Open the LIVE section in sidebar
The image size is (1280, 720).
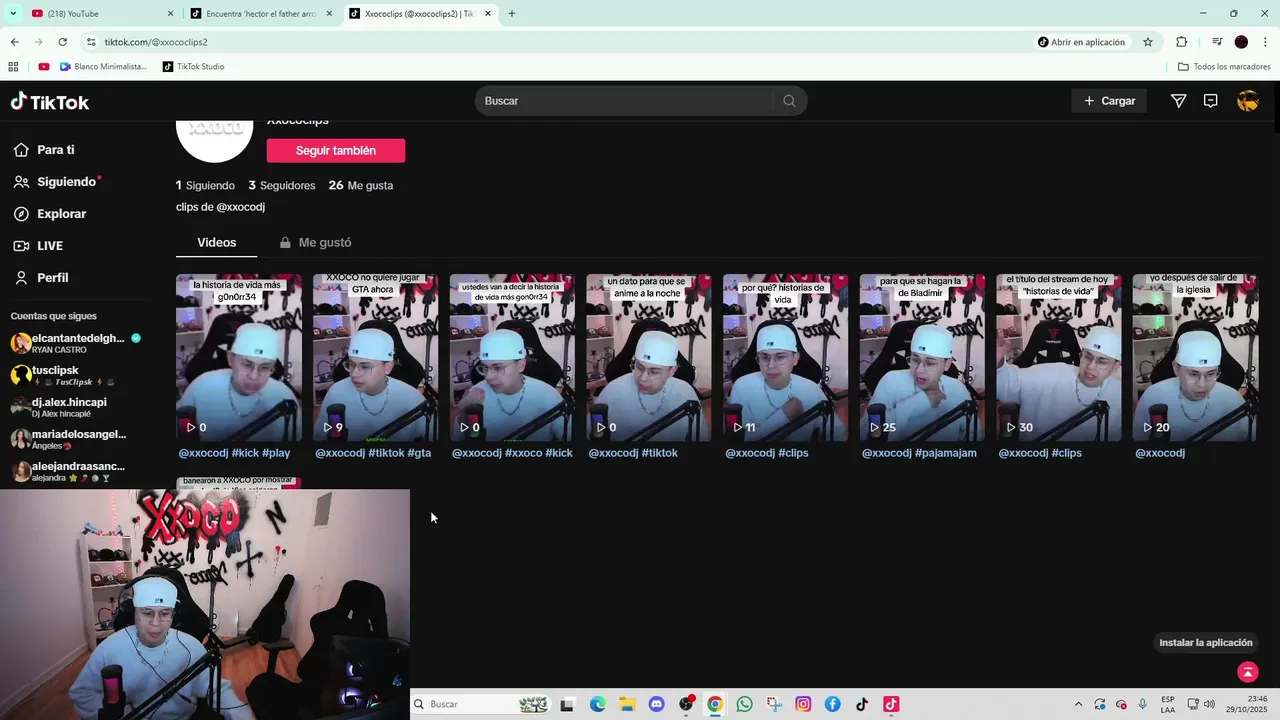38,246
